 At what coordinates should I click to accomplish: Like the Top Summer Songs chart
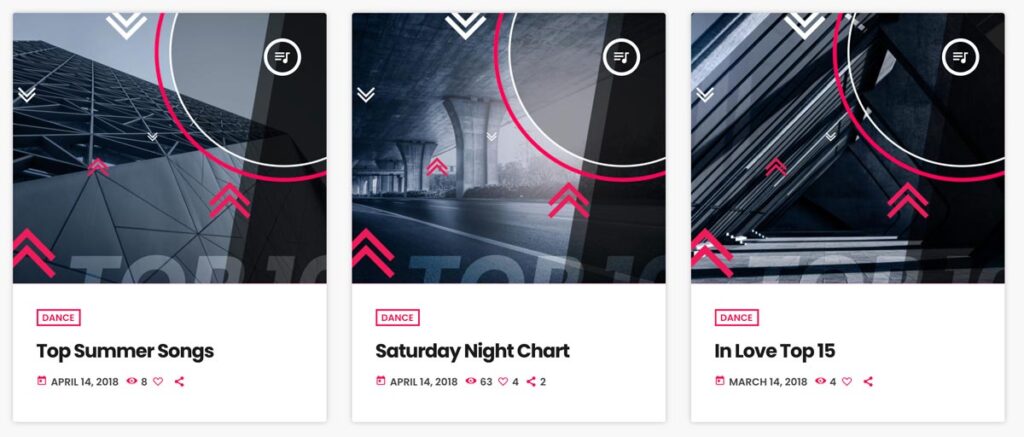coord(158,382)
